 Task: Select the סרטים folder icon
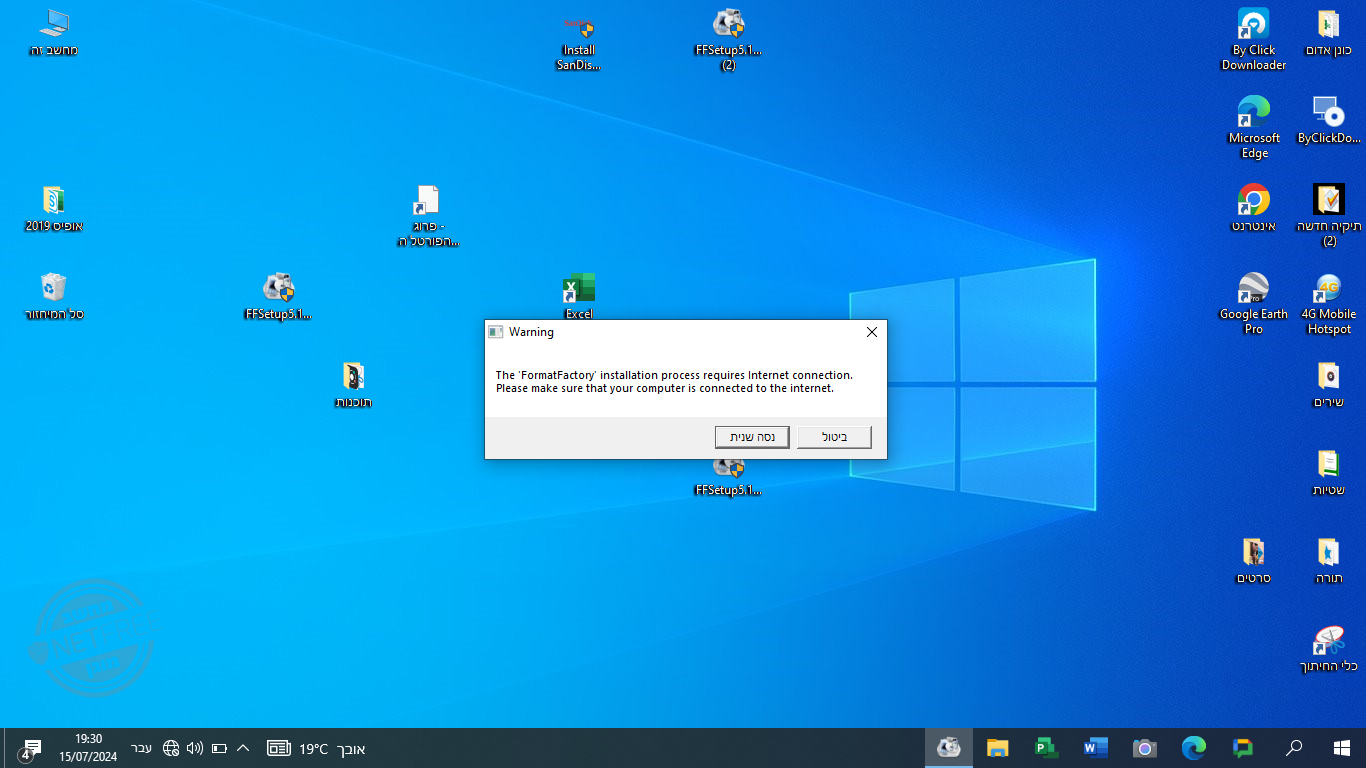[1254, 560]
